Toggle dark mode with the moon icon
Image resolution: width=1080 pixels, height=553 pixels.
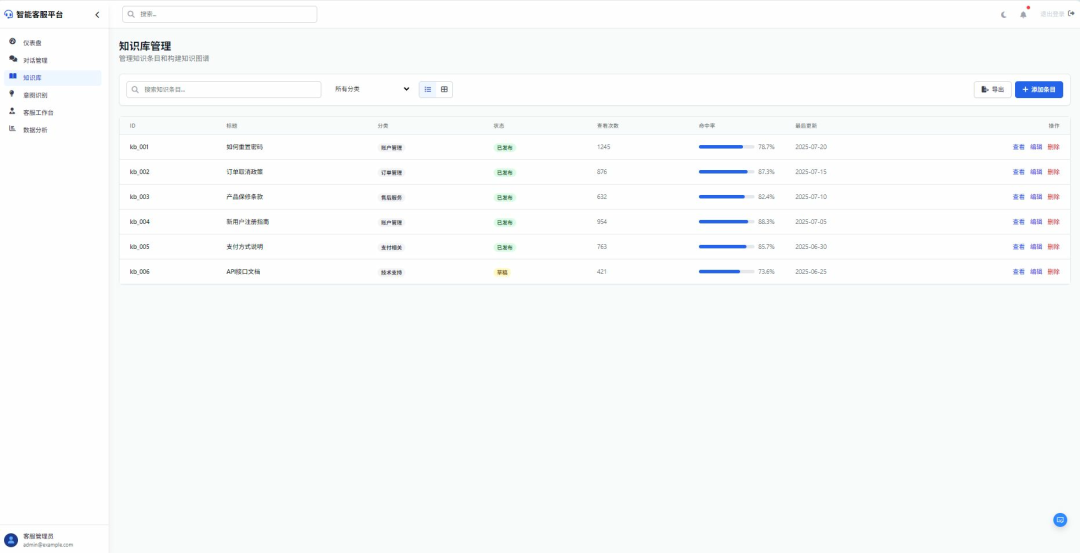pos(1004,14)
